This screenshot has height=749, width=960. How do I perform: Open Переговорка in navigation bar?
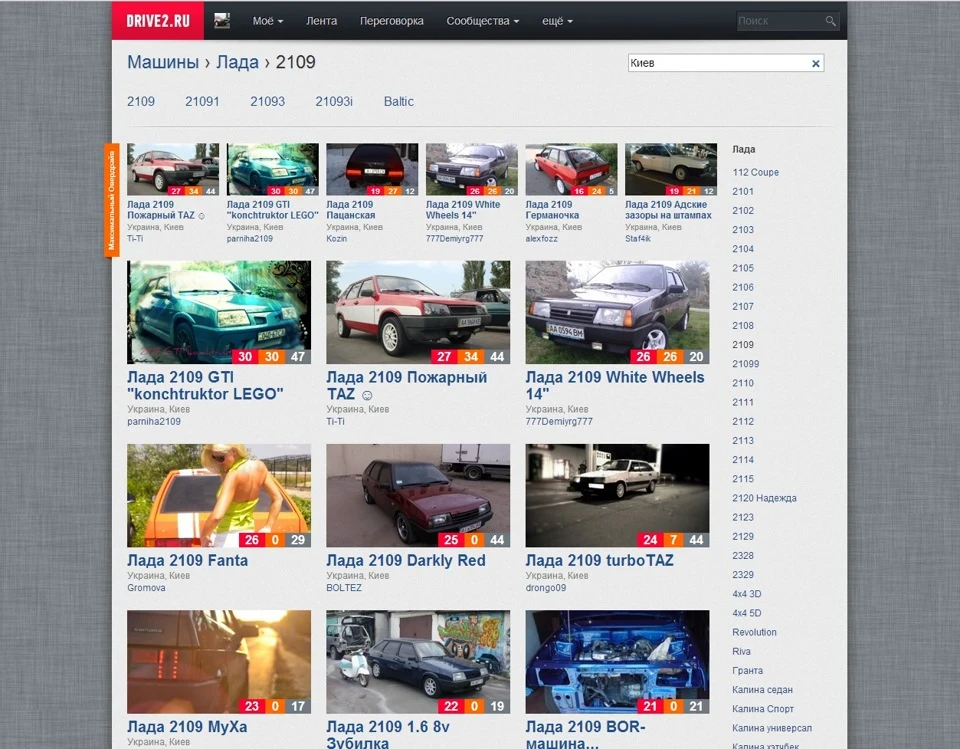click(392, 21)
